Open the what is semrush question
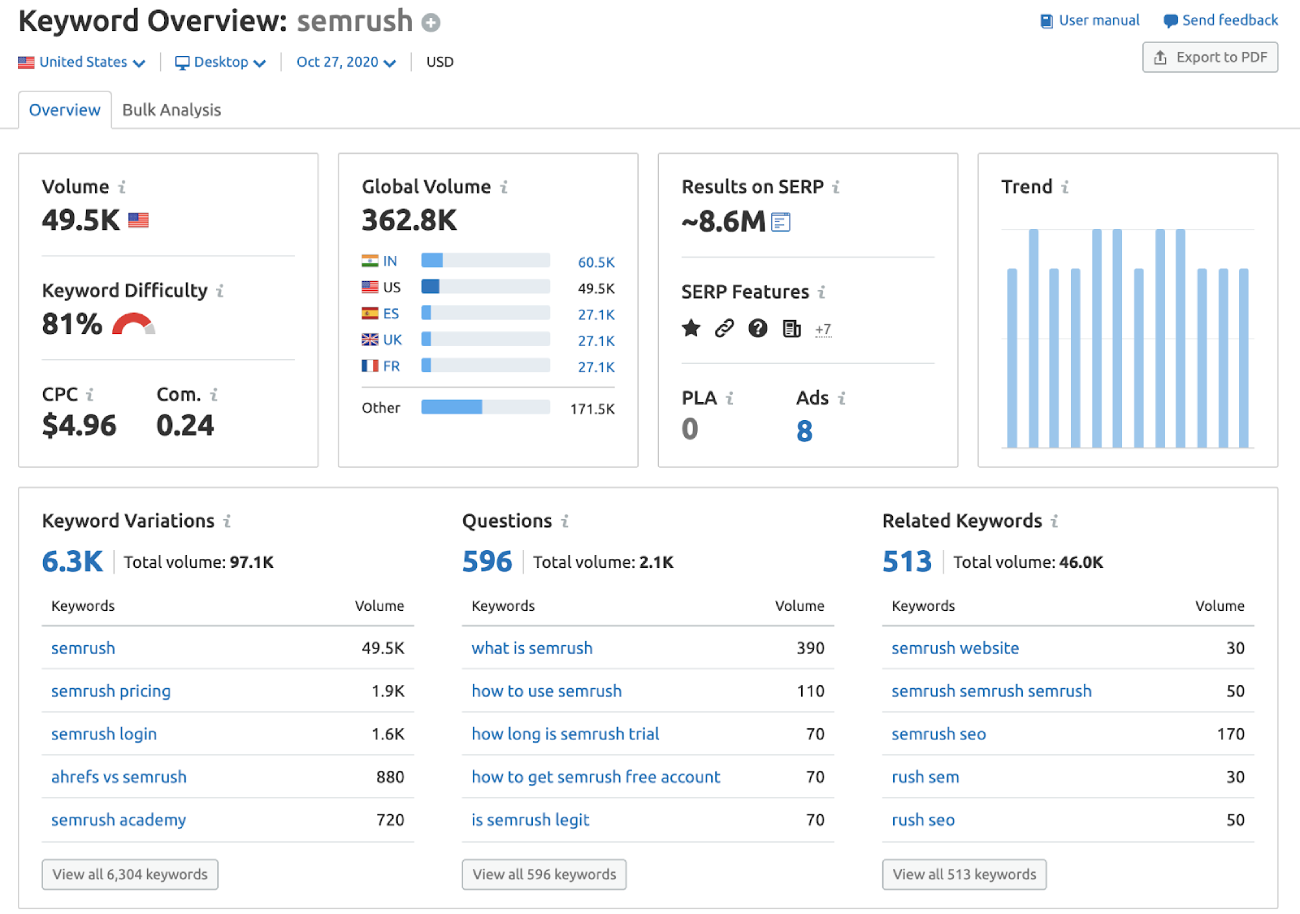1300x914 pixels. (x=532, y=648)
